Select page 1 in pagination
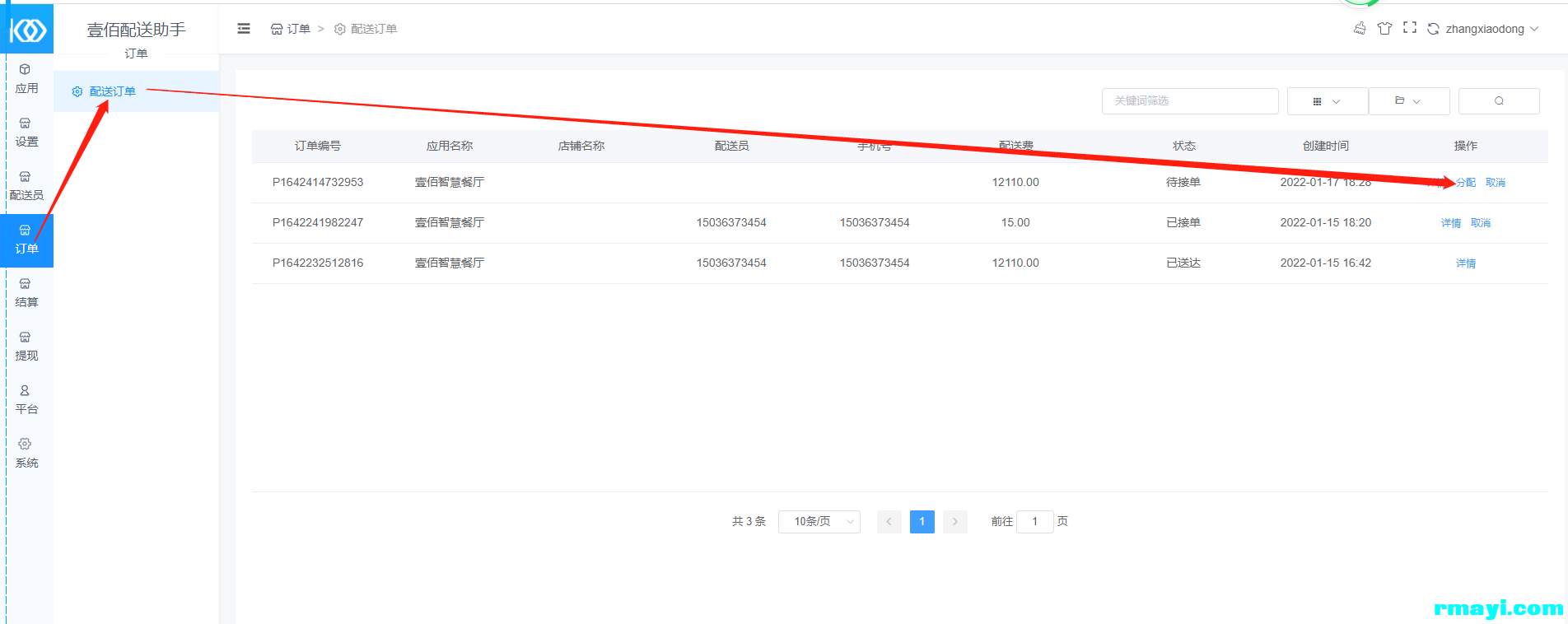 pyautogui.click(x=922, y=522)
